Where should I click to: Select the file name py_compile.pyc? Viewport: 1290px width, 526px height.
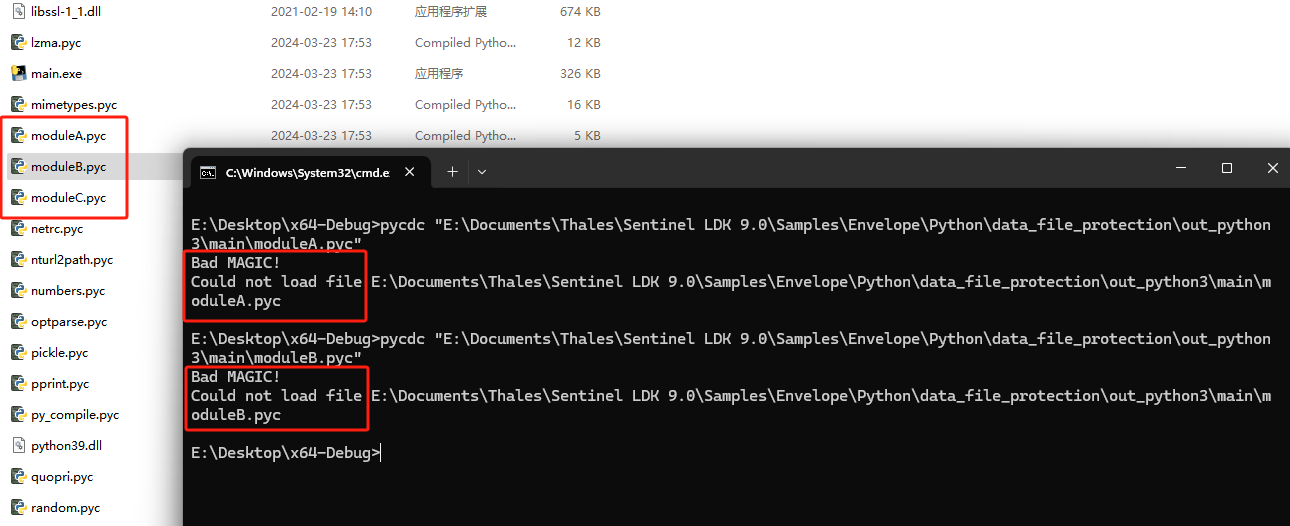point(75,415)
